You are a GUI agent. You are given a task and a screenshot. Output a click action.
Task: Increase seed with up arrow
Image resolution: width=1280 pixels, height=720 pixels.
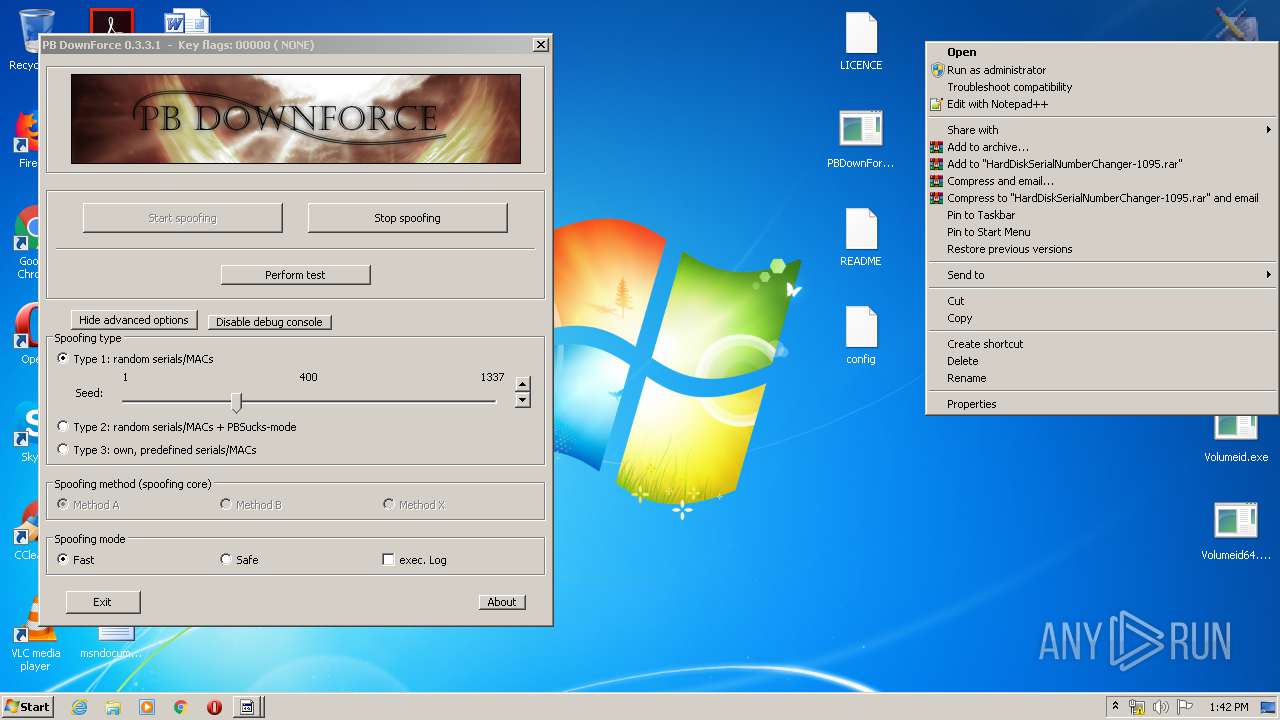click(x=522, y=384)
